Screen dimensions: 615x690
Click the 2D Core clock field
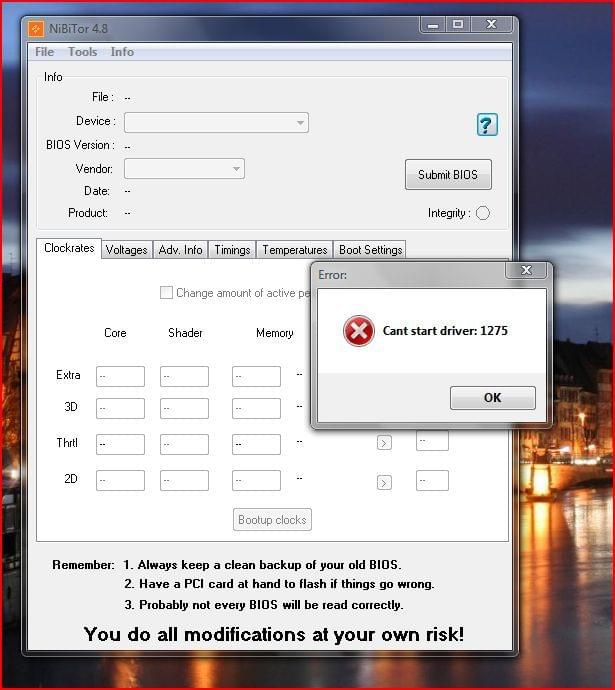(x=121, y=480)
